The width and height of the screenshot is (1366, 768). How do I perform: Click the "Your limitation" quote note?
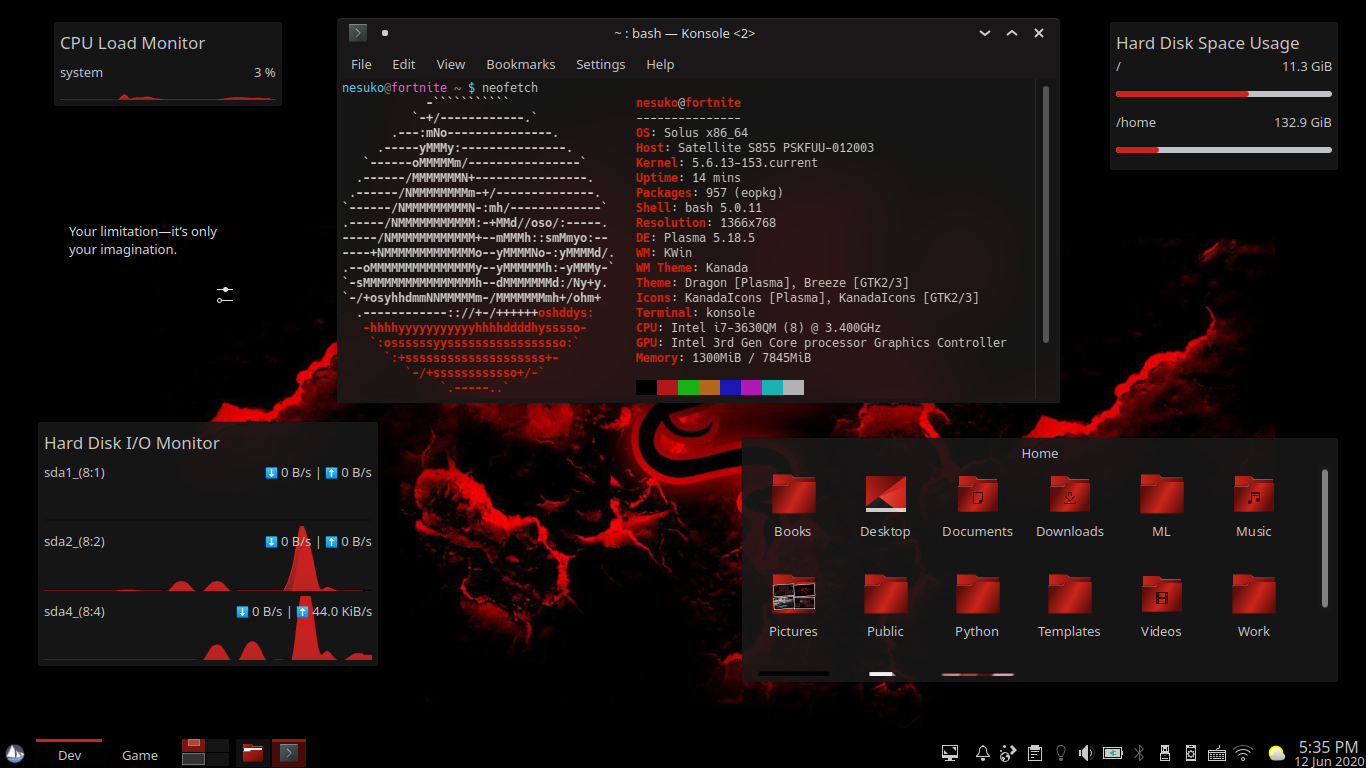point(143,240)
